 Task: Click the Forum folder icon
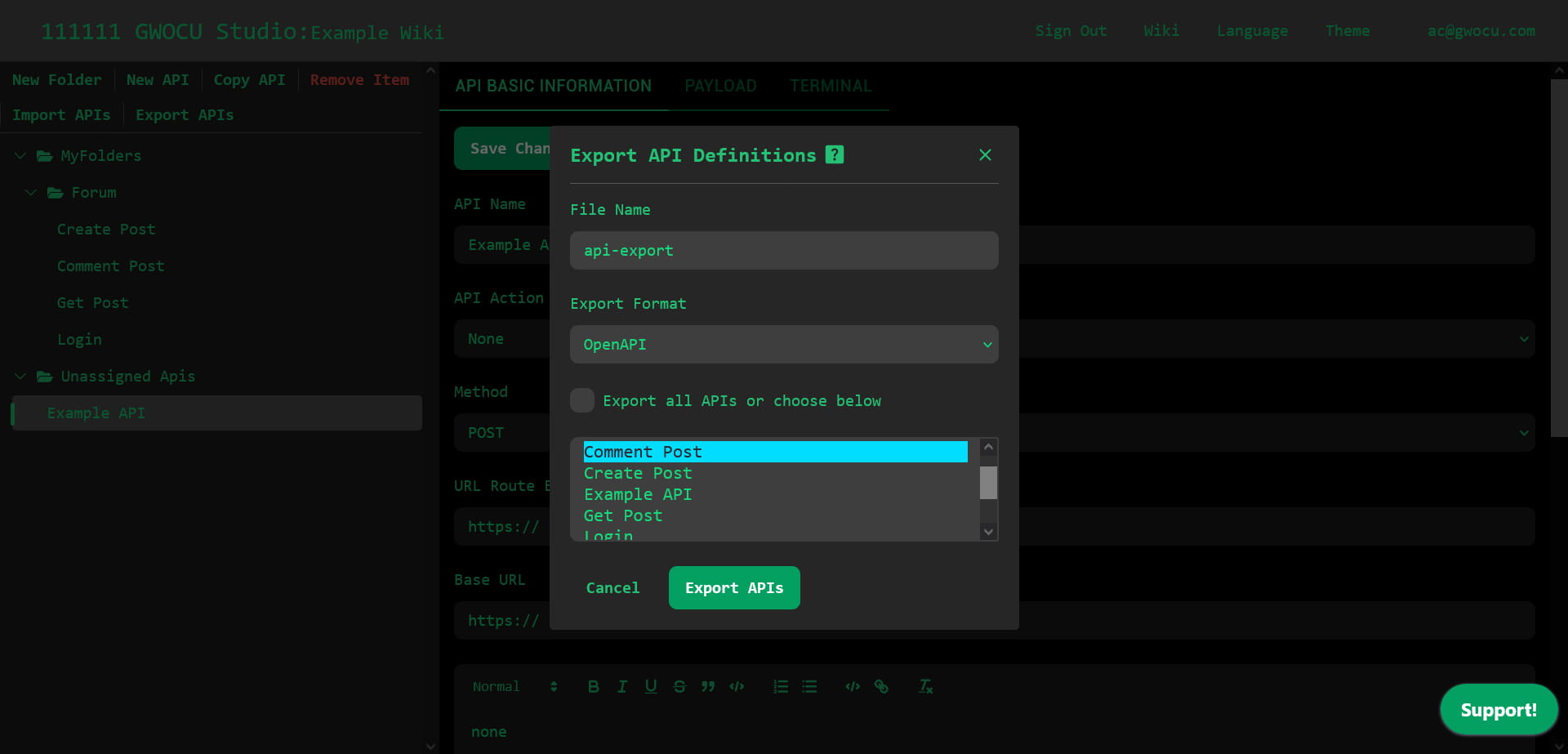[56, 193]
